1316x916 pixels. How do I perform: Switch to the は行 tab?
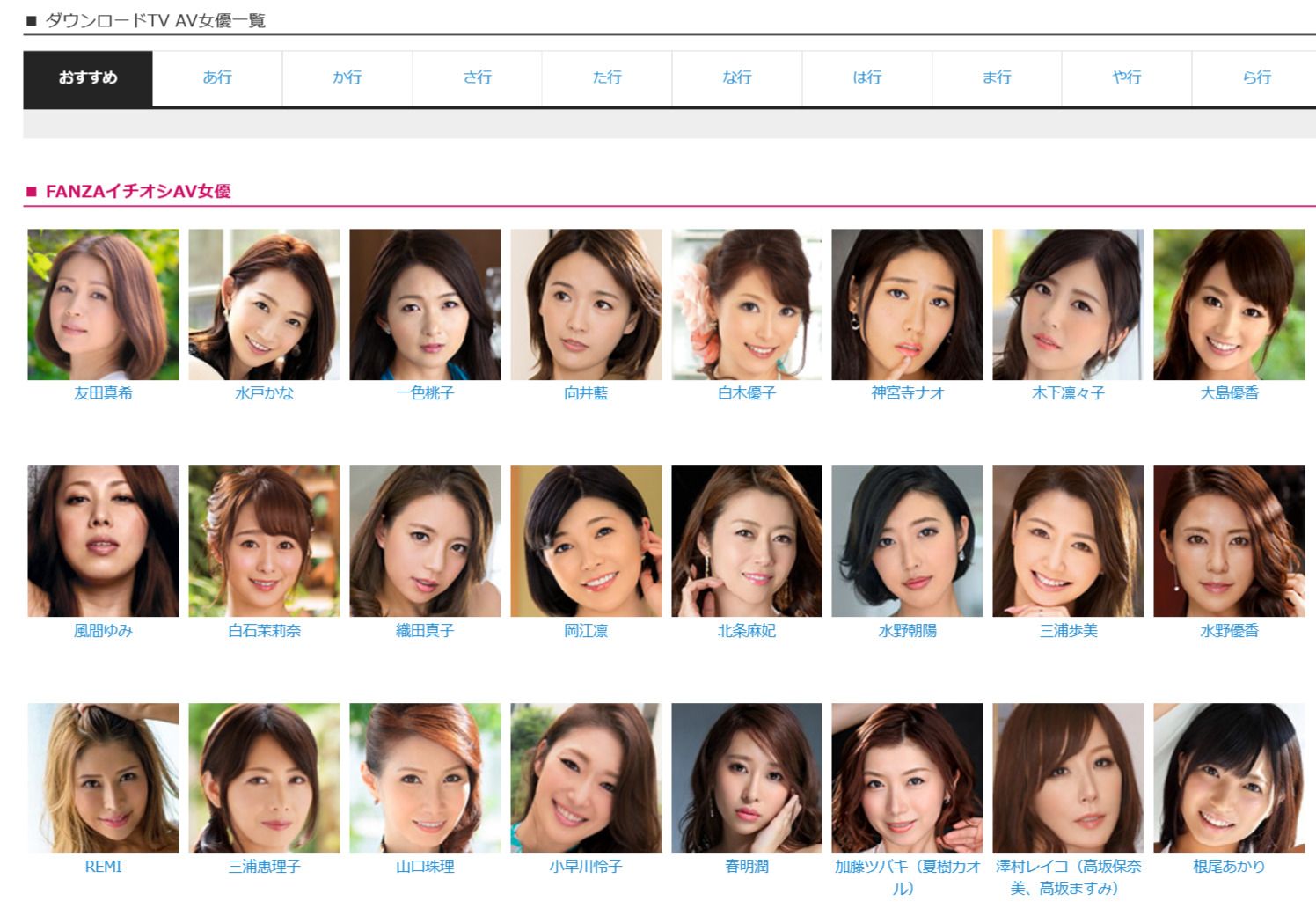867,77
